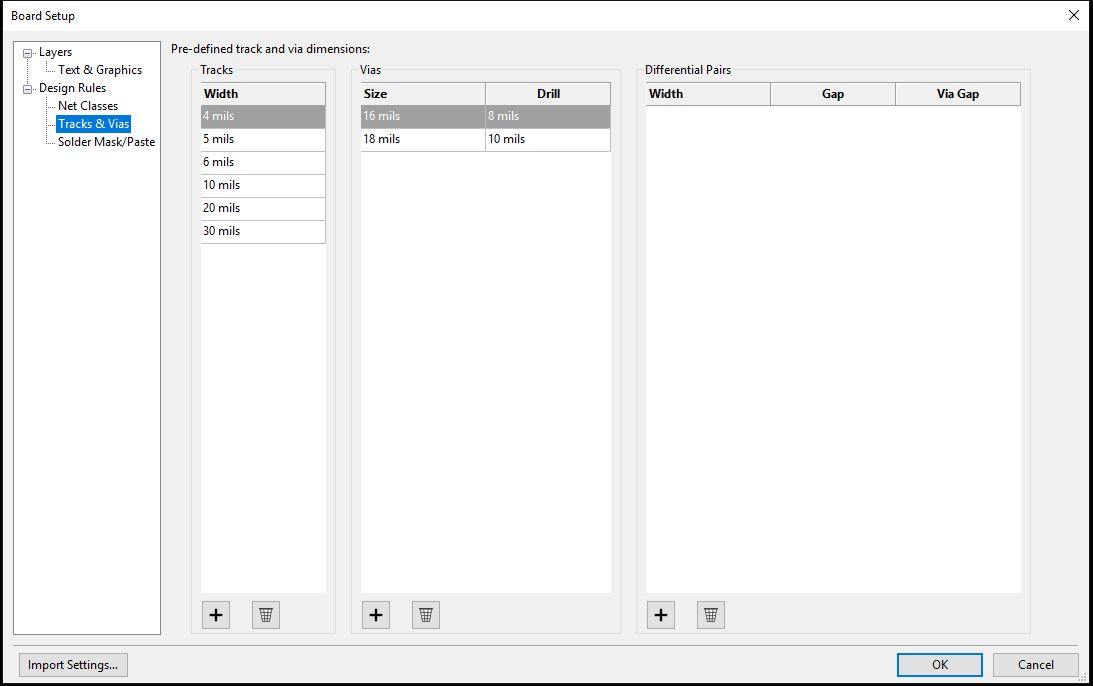
Task: Click the 10 mils via drill cell
Action: tap(547, 139)
